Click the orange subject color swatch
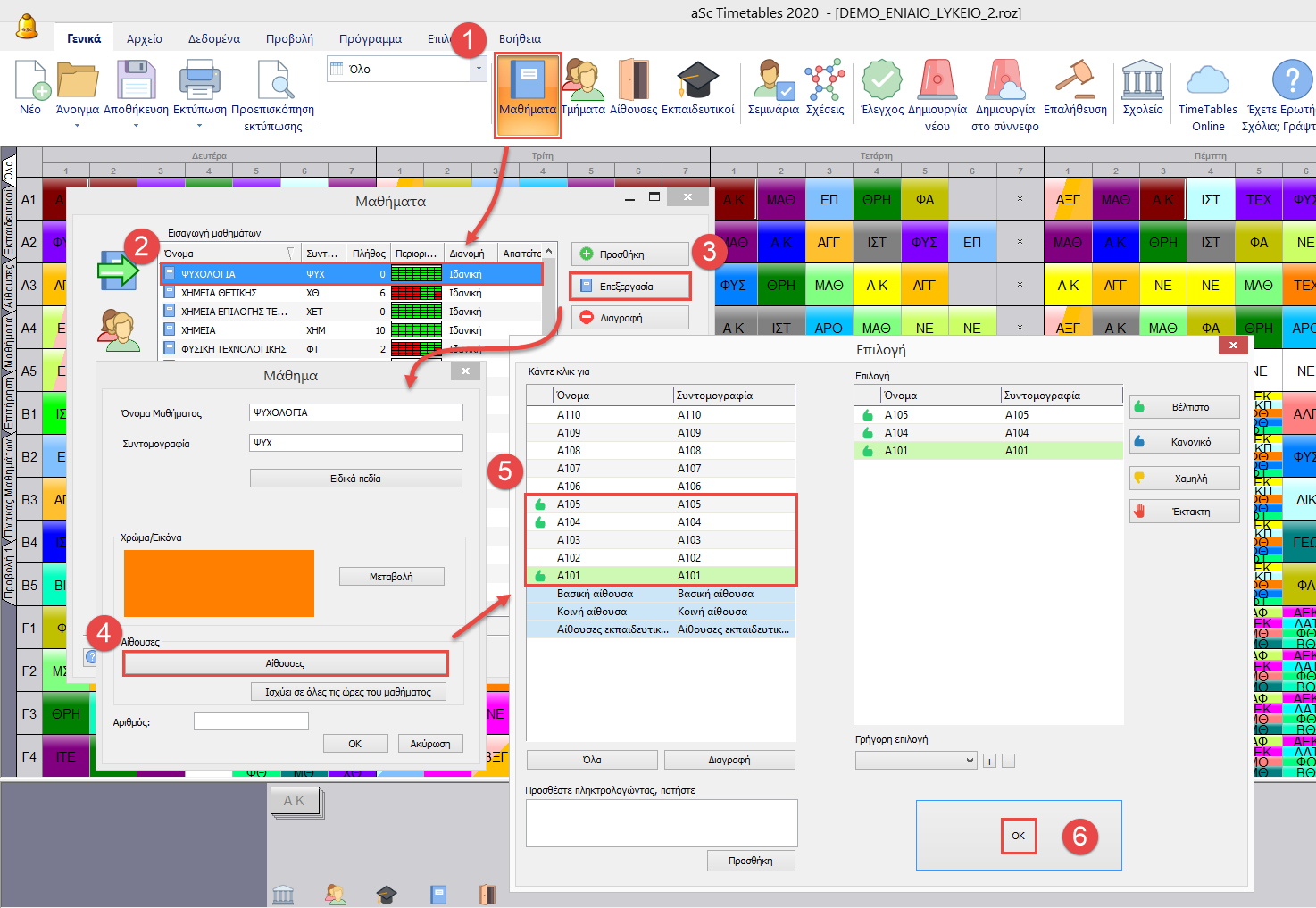Screen dimensions: 1316x908 [x=219, y=583]
